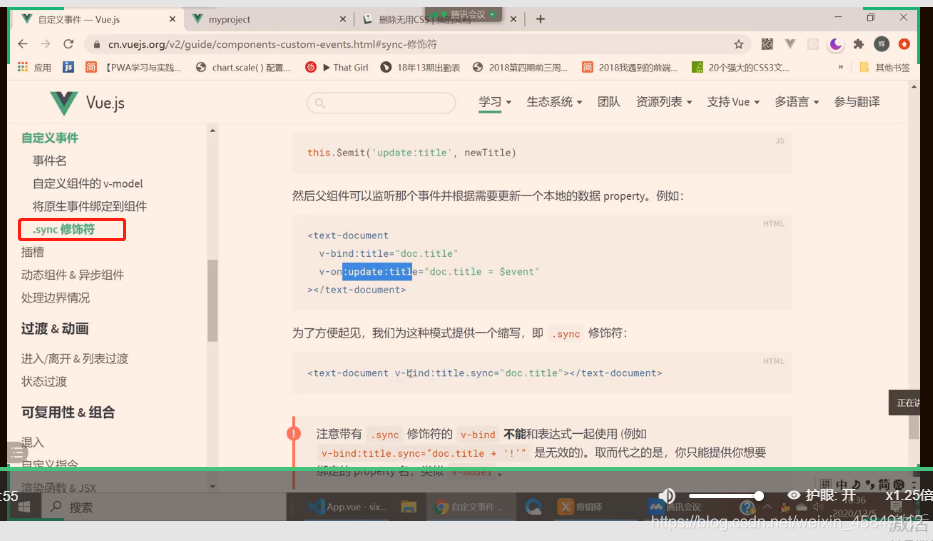The height and width of the screenshot is (541, 933).
Task: Bookmark this page with the star icon
Action: click(x=738, y=44)
